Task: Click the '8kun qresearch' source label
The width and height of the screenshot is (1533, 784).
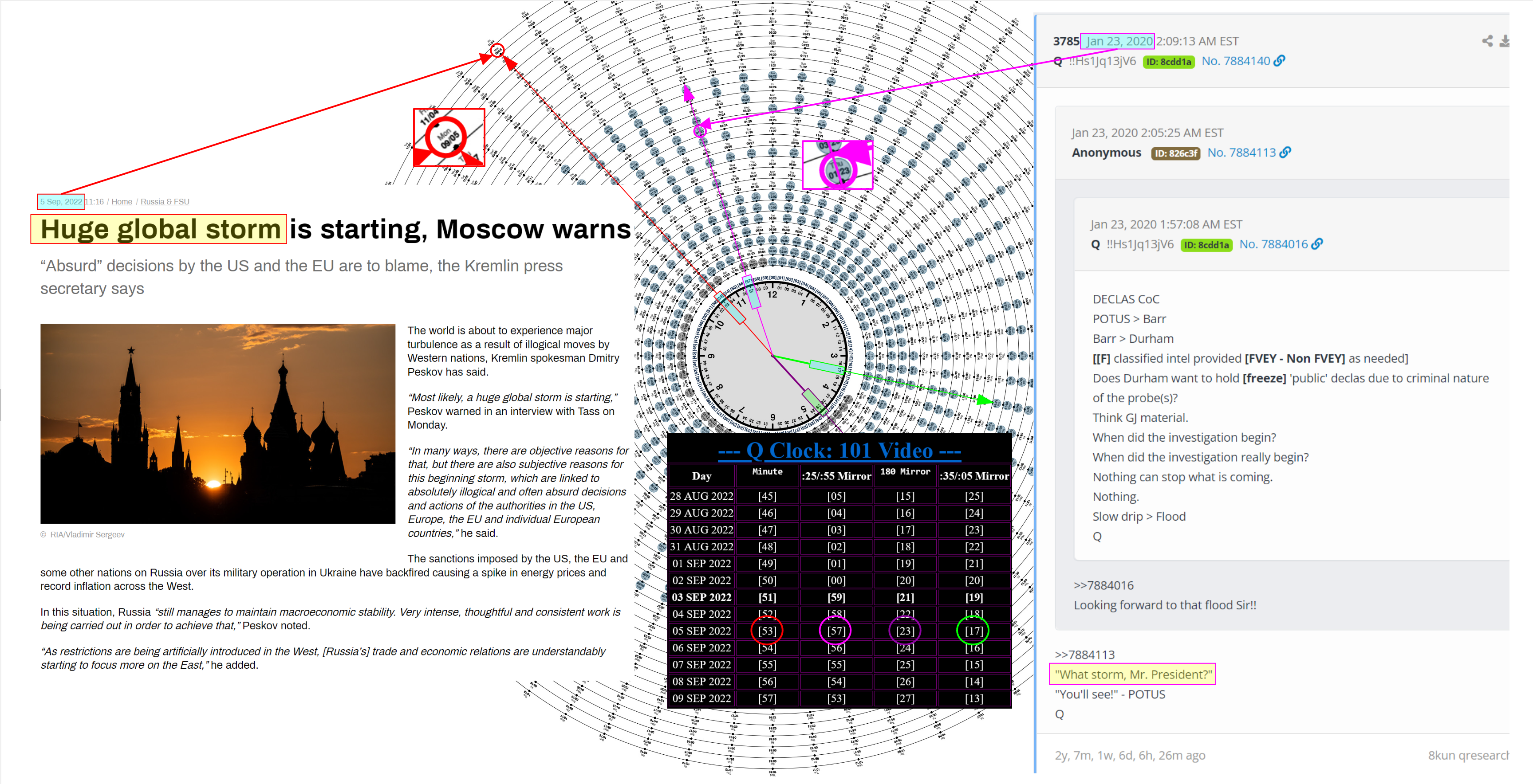Action: pos(1469,756)
